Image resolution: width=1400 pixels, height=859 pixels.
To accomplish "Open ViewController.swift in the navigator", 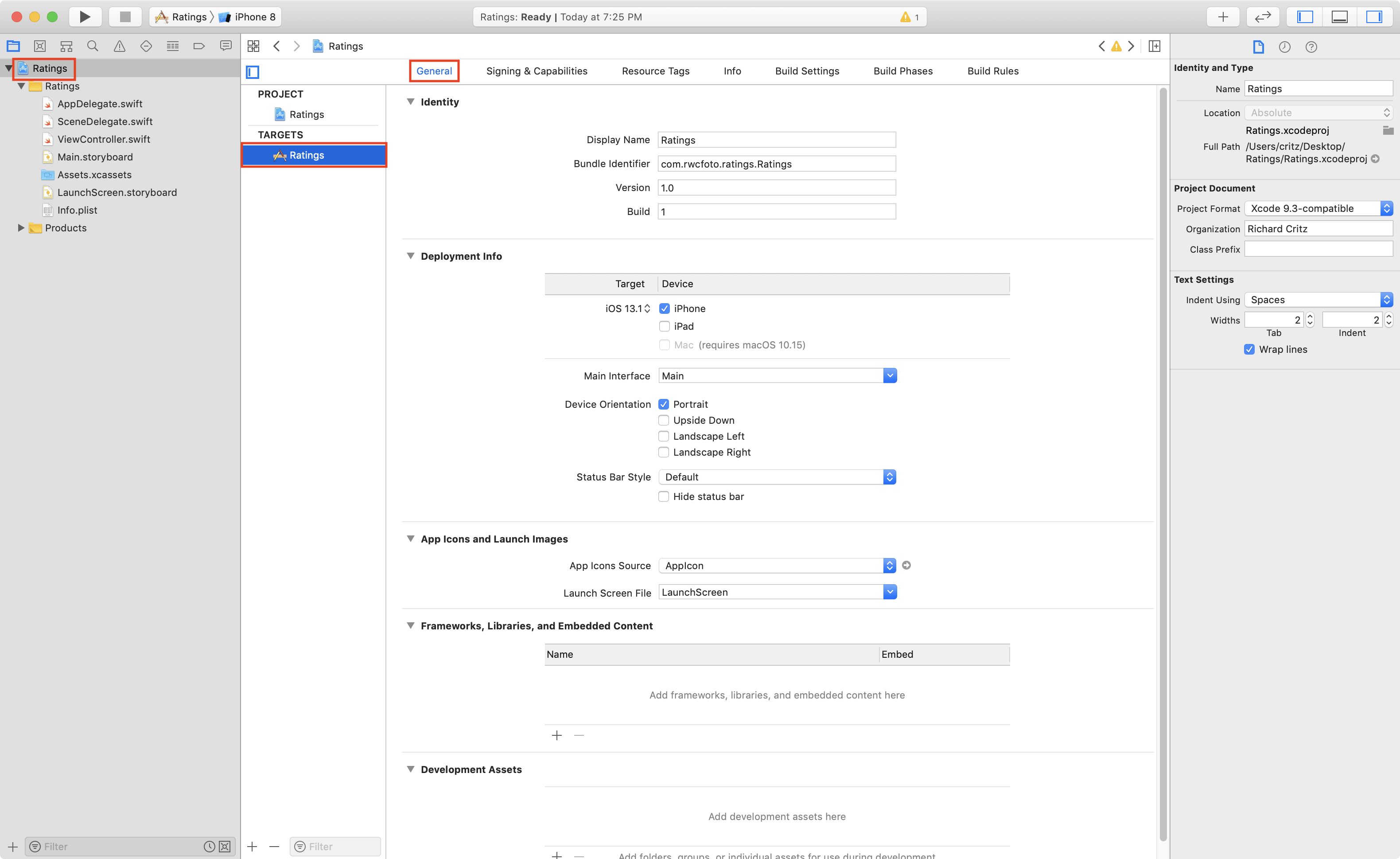I will [x=103, y=139].
